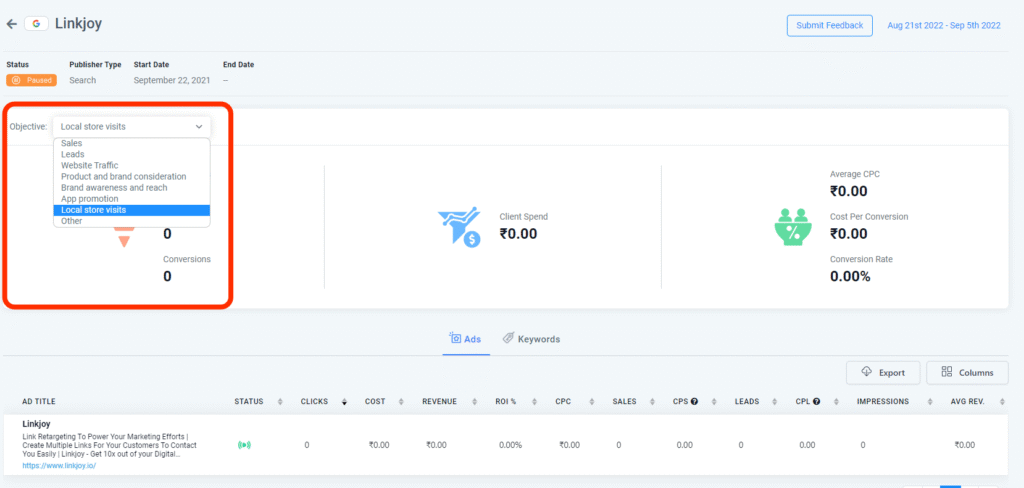Image resolution: width=1024 pixels, height=488 pixels.
Task: Sort by Clicks column arrows
Action: [x=345, y=401]
